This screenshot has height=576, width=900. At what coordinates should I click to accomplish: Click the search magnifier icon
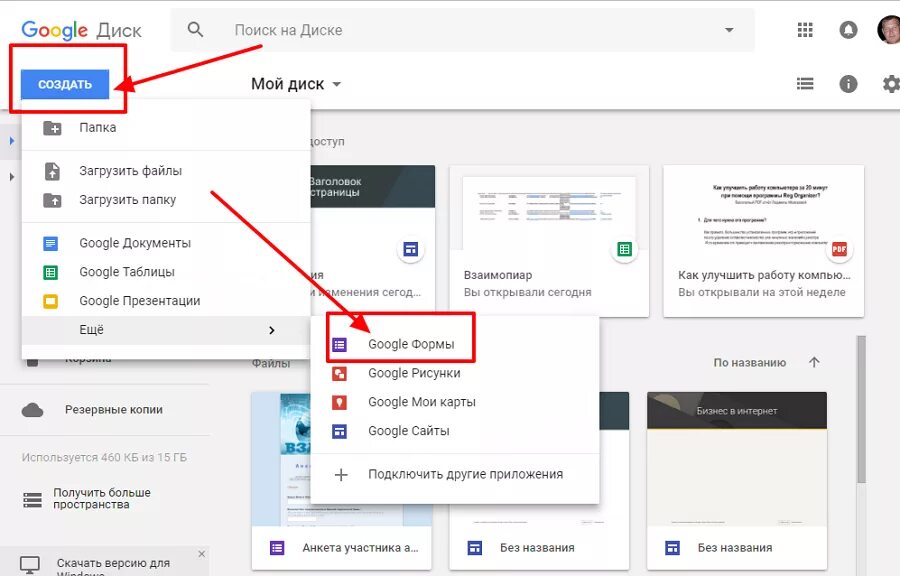pyautogui.click(x=195, y=29)
